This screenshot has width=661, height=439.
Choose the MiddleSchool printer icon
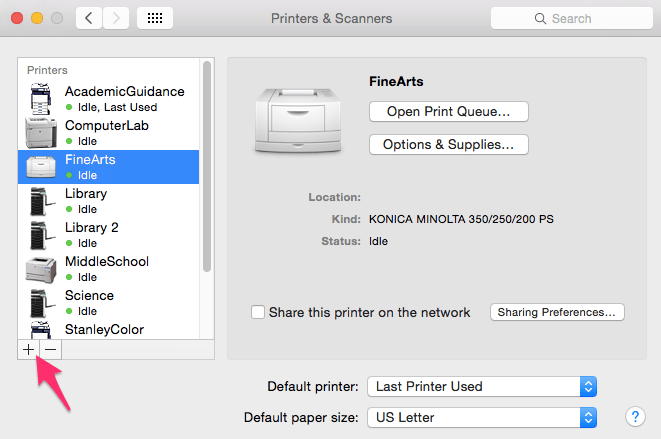click(41, 269)
